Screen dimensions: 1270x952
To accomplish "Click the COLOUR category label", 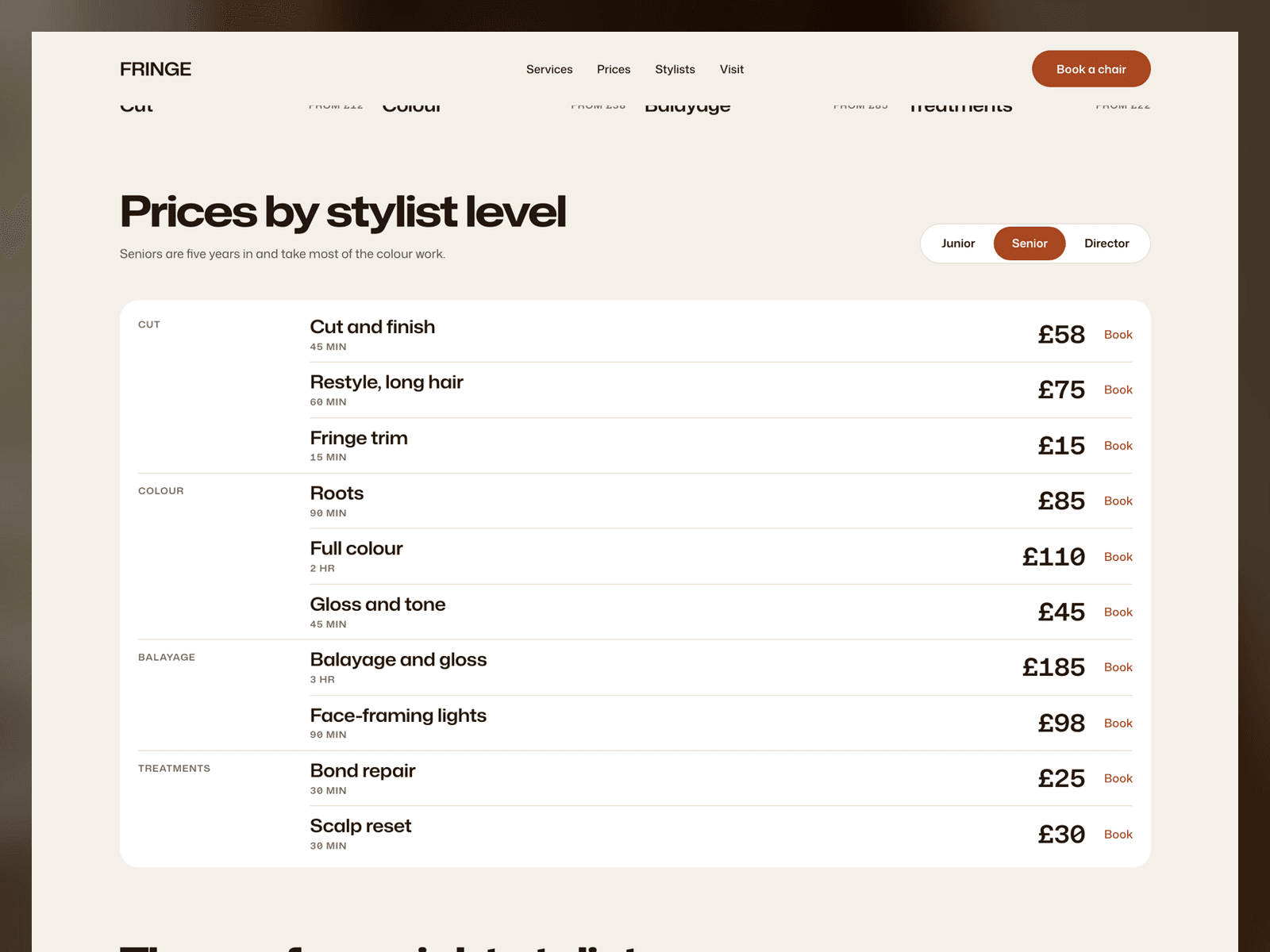I will pyautogui.click(x=161, y=491).
